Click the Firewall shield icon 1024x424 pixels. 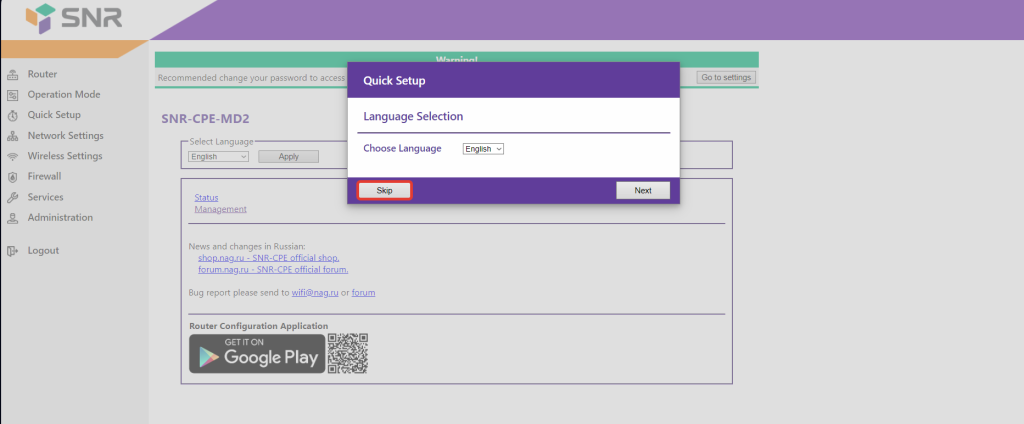tap(12, 177)
